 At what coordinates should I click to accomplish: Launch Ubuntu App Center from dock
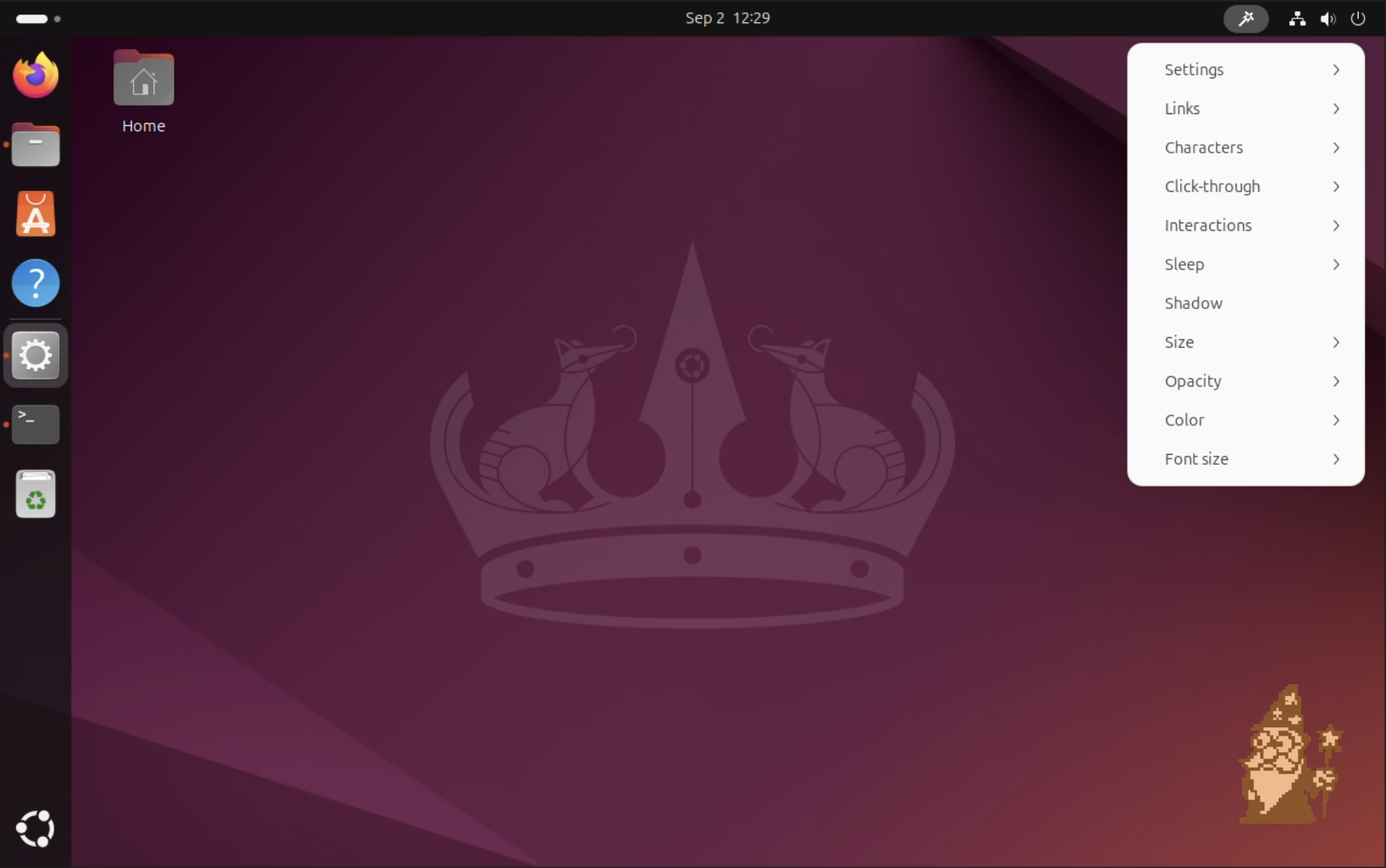pos(36,214)
